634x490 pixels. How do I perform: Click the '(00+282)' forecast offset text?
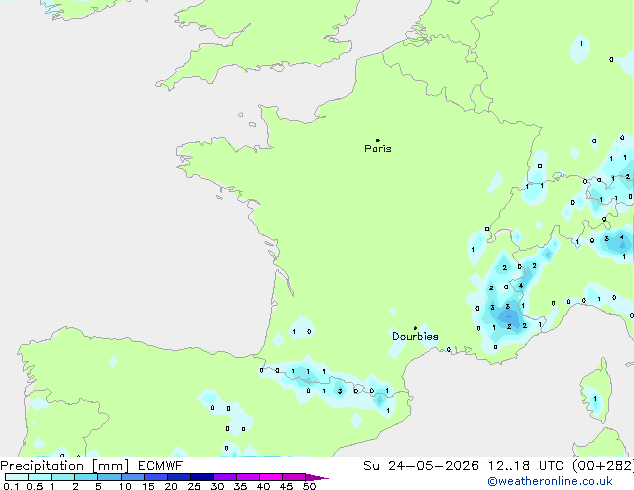603,466
